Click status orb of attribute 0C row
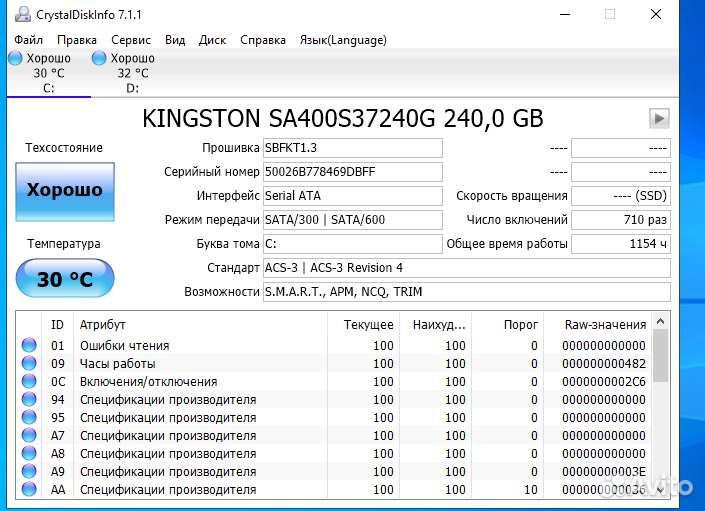The image size is (705, 511). click(29, 381)
